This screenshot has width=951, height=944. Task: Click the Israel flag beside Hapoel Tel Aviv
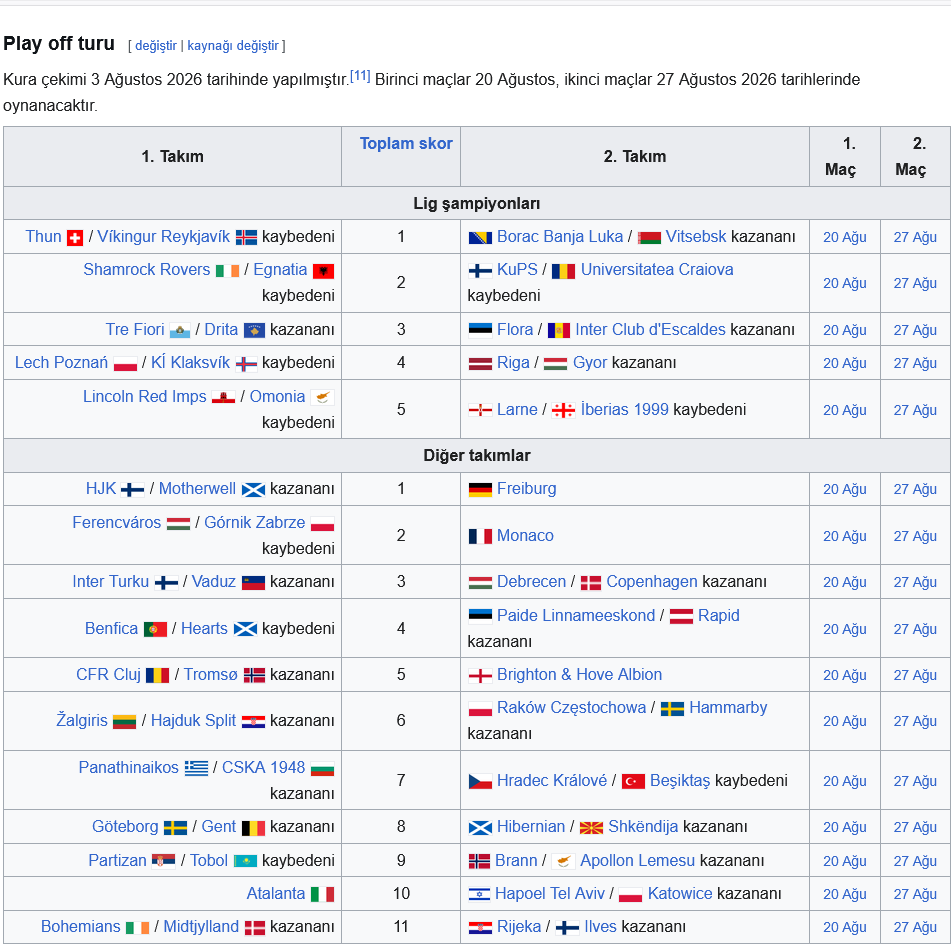tap(479, 894)
